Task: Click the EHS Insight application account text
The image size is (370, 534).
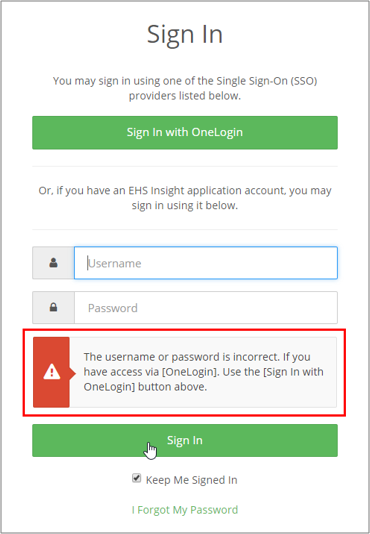Action: pos(185,198)
